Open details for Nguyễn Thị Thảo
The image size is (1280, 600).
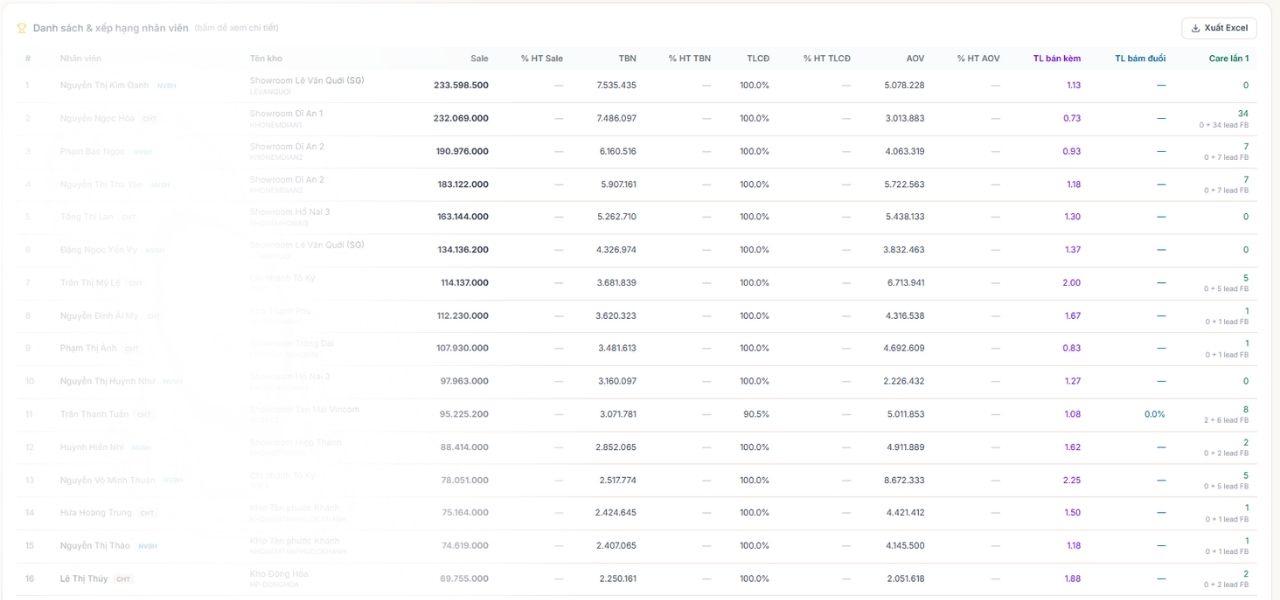click(x=95, y=546)
